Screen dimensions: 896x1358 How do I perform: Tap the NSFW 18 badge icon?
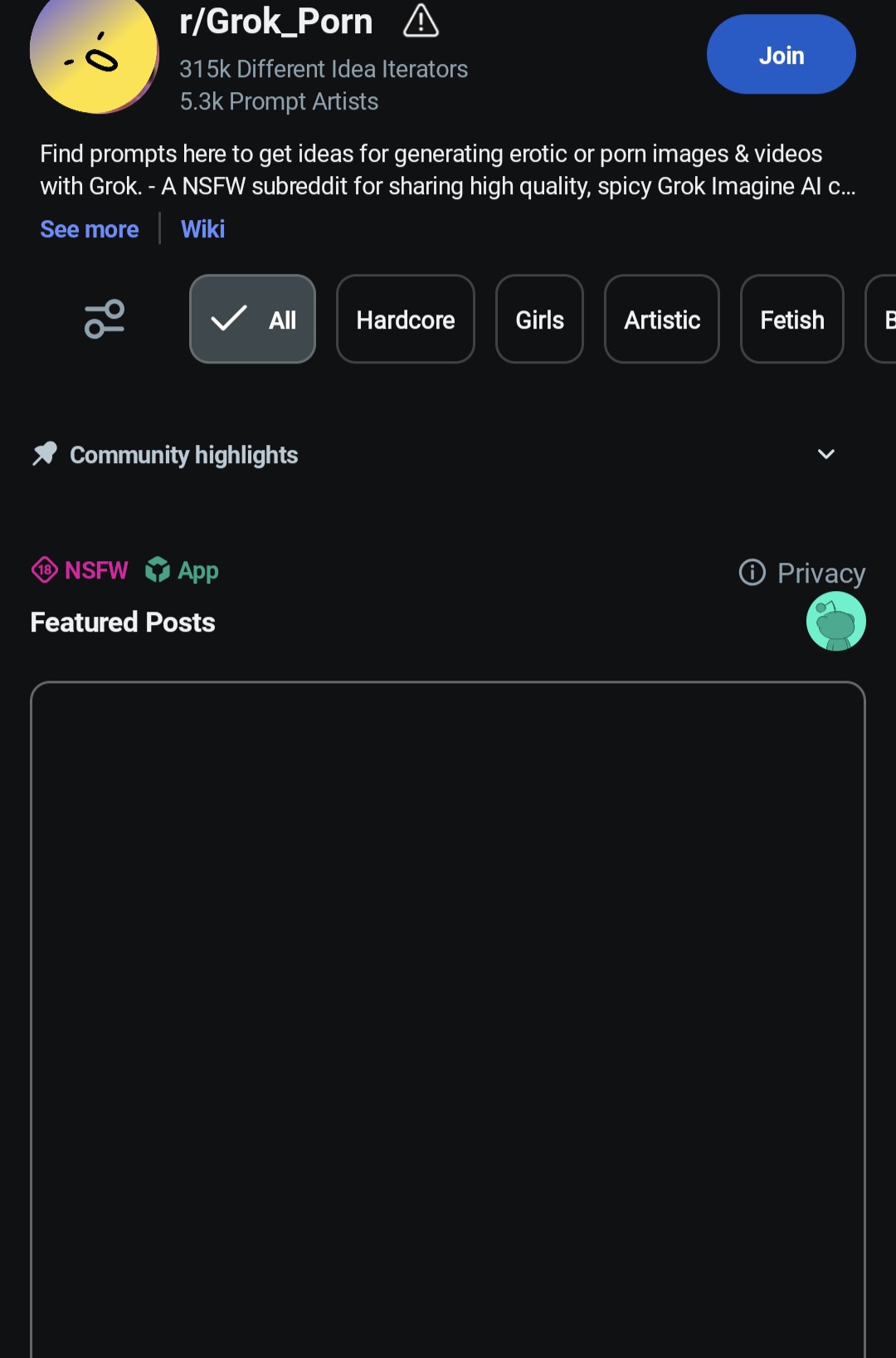[x=45, y=570]
